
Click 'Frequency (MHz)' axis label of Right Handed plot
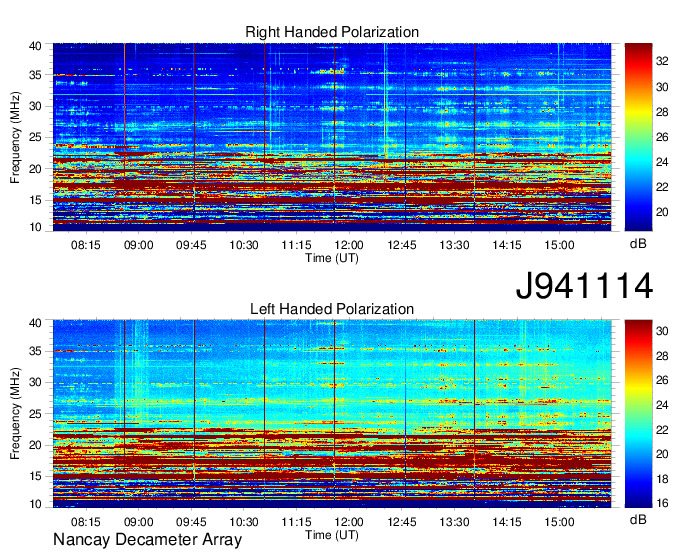pos(15,137)
